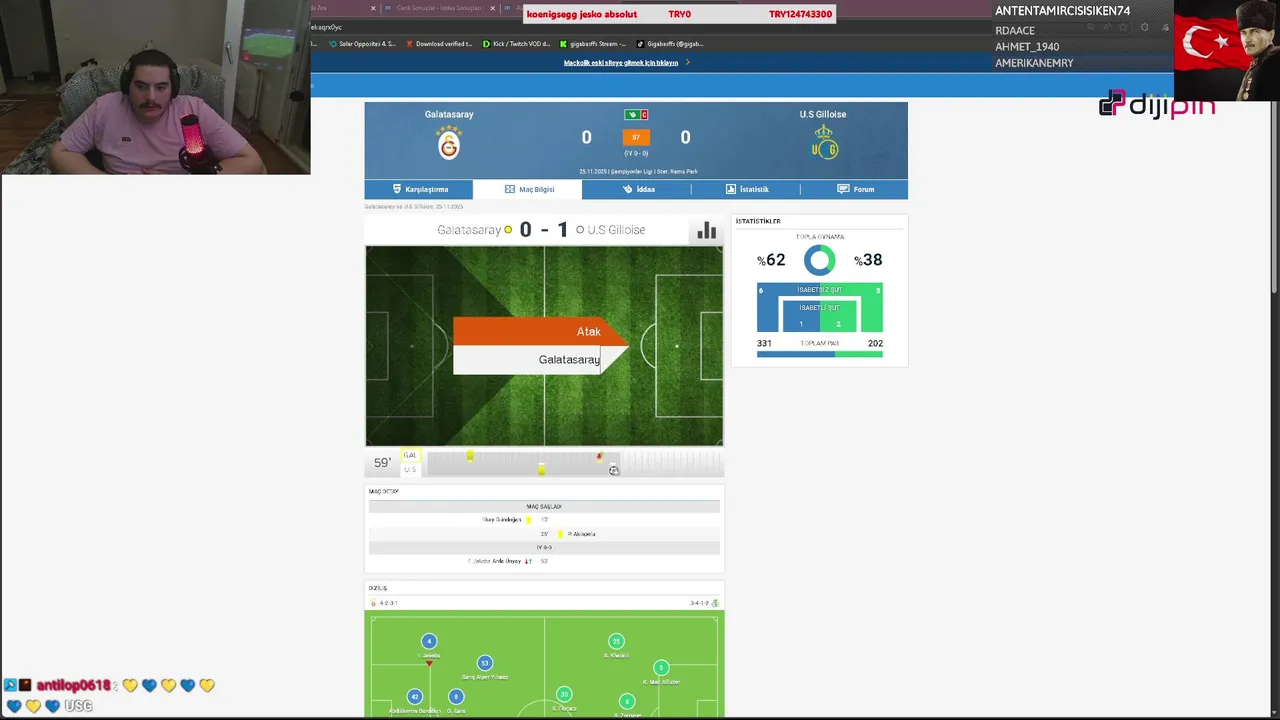This screenshot has height=720, width=1280.
Task: Click the goal ball marker on the timeline
Action: pos(614,470)
